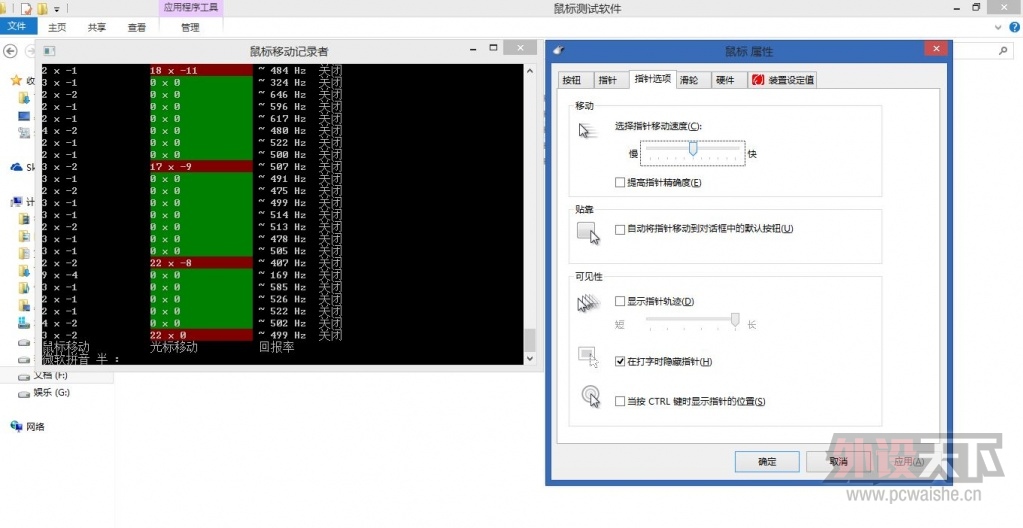Viewport: 1023px width, 528px height.
Task: Expand the Explorer ribbon with the chevron
Action: (x=998, y=27)
